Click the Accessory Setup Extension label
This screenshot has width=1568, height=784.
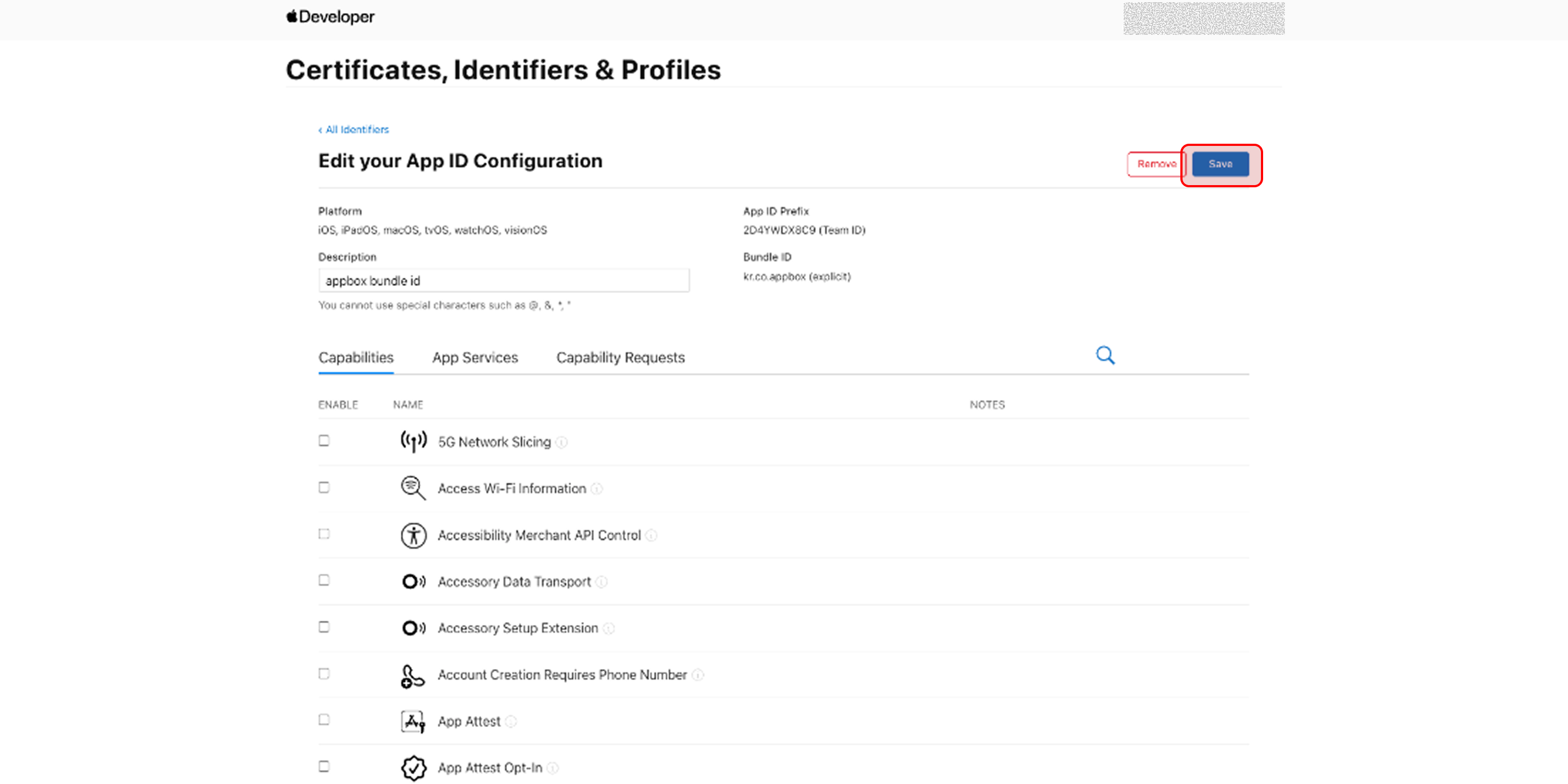tap(518, 628)
